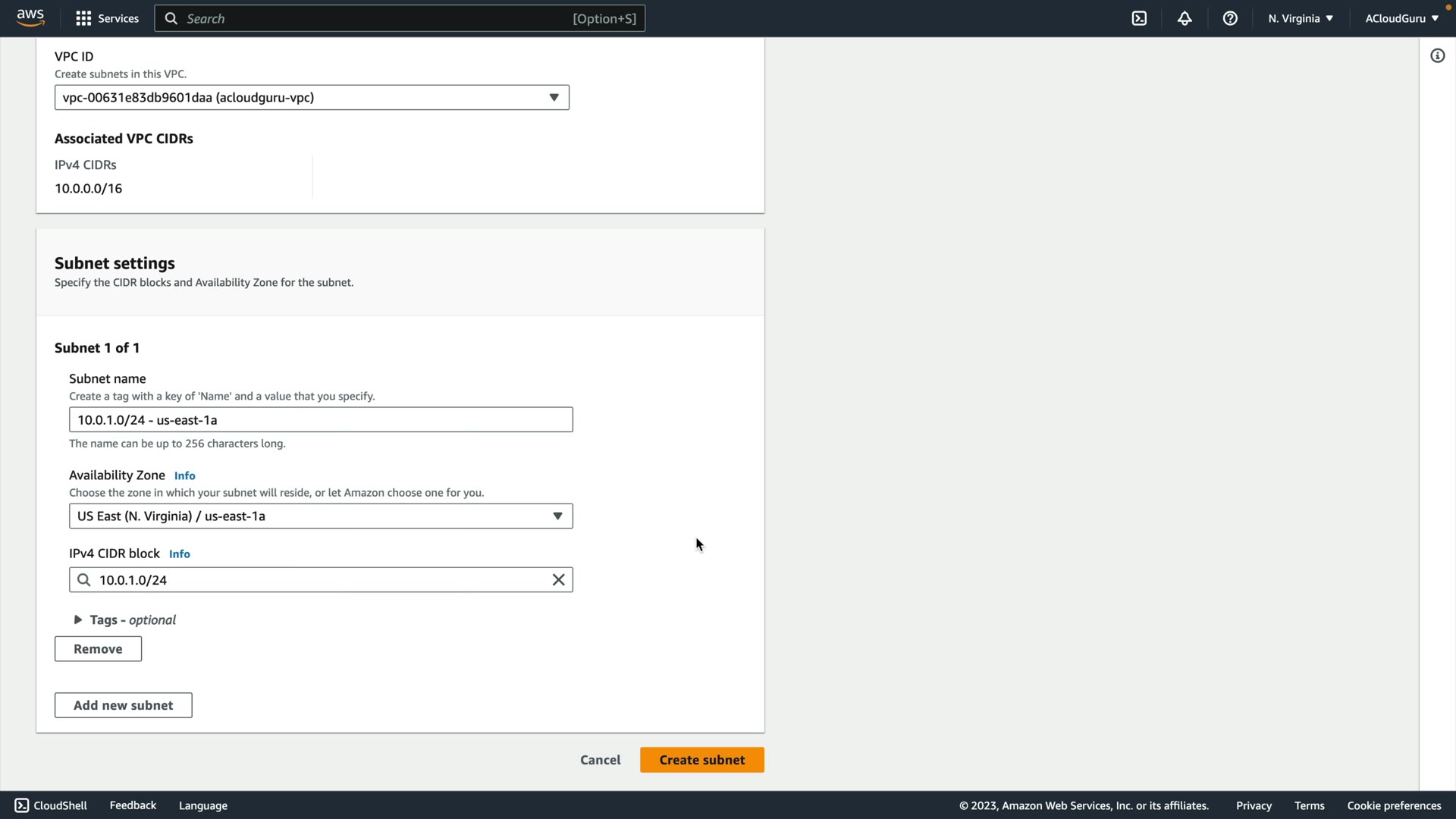Open the N. Virginia region menu

tap(1300, 18)
